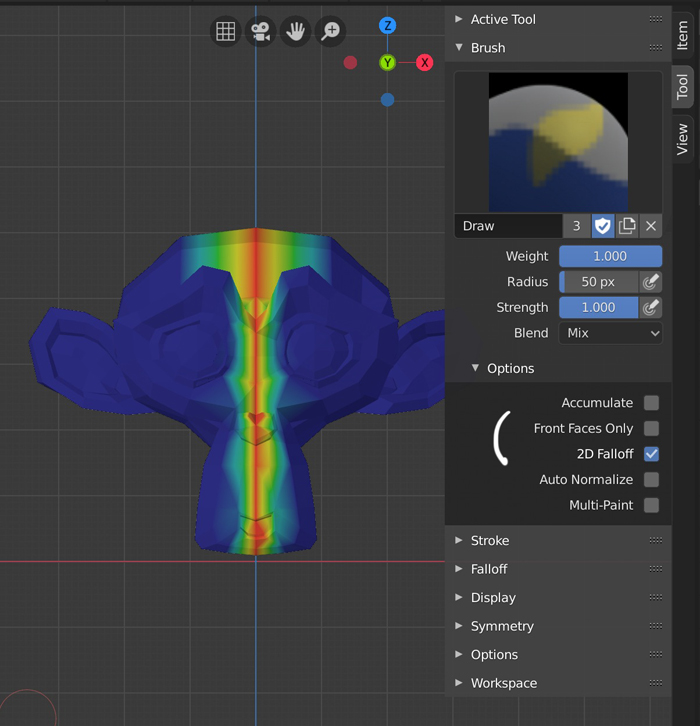This screenshot has height=726, width=700.
Task: Adjust the Strength slider
Action: [x=598, y=307]
